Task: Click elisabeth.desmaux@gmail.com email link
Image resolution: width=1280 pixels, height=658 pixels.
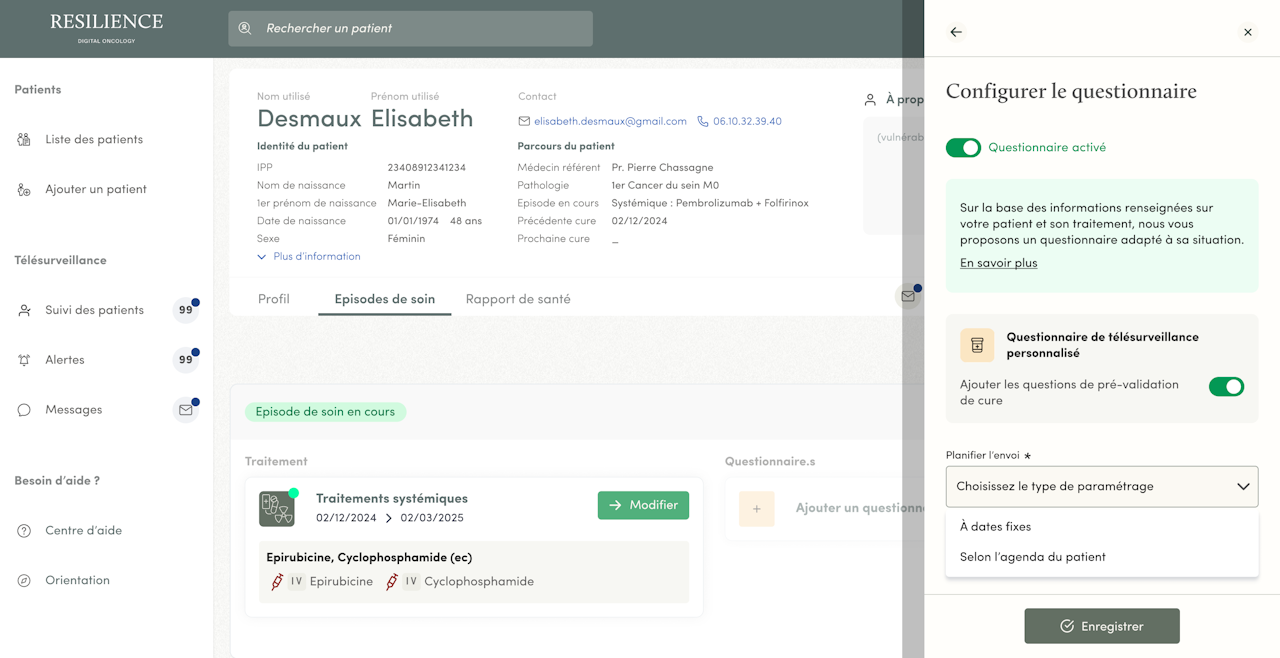Action: tap(610, 121)
